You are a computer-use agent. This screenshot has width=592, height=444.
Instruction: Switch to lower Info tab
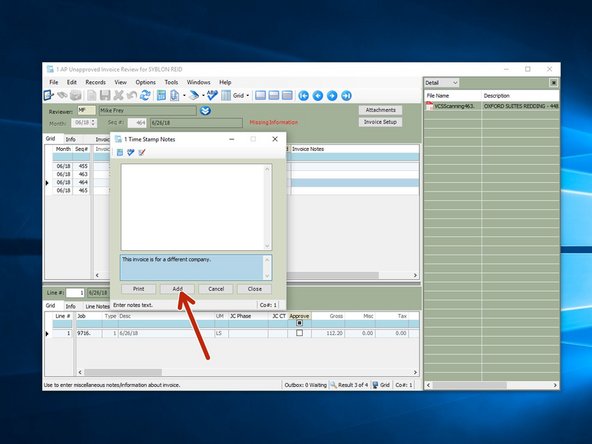[x=71, y=306]
